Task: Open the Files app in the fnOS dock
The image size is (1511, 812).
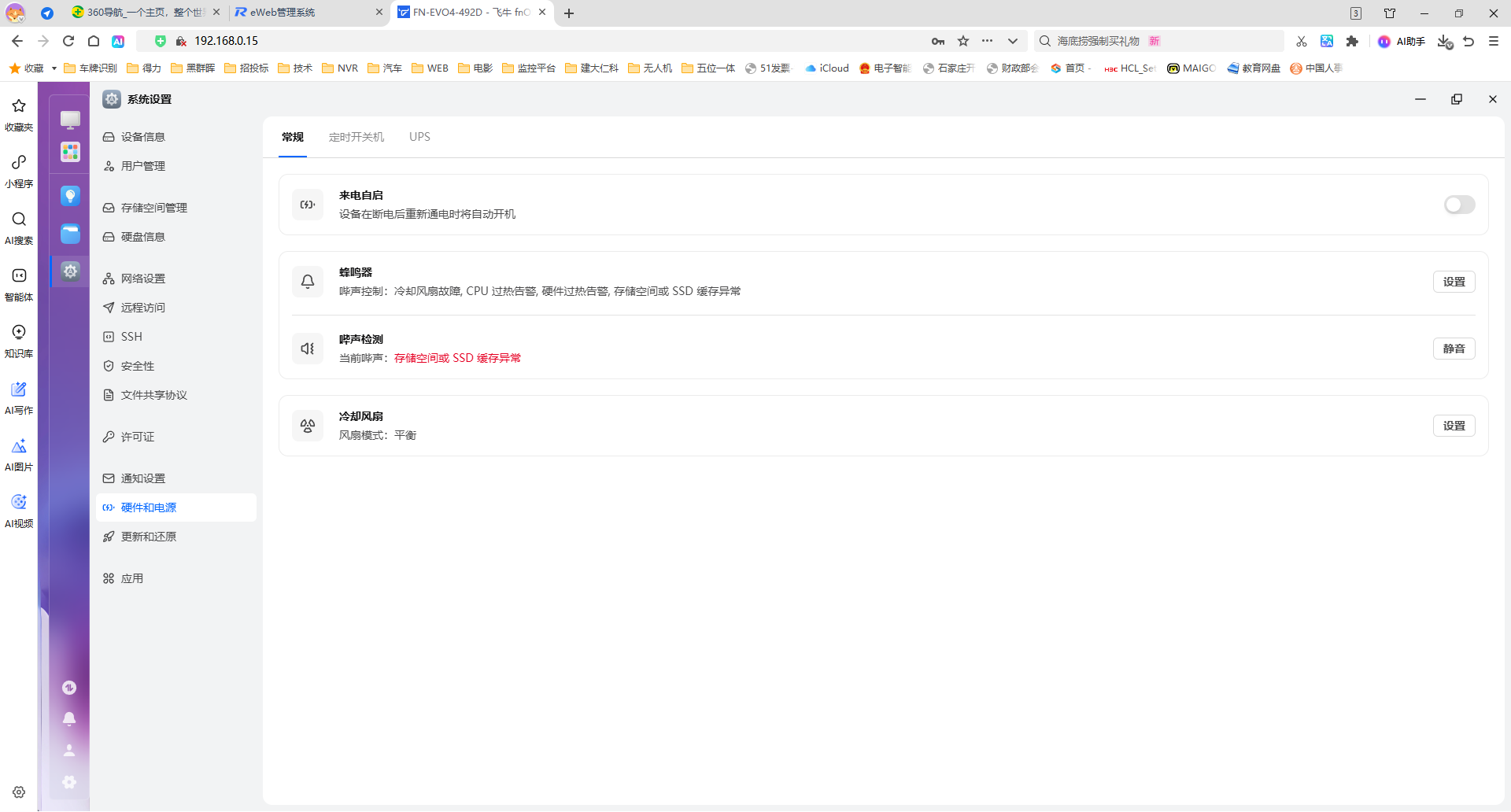Action: click(70, 234)
